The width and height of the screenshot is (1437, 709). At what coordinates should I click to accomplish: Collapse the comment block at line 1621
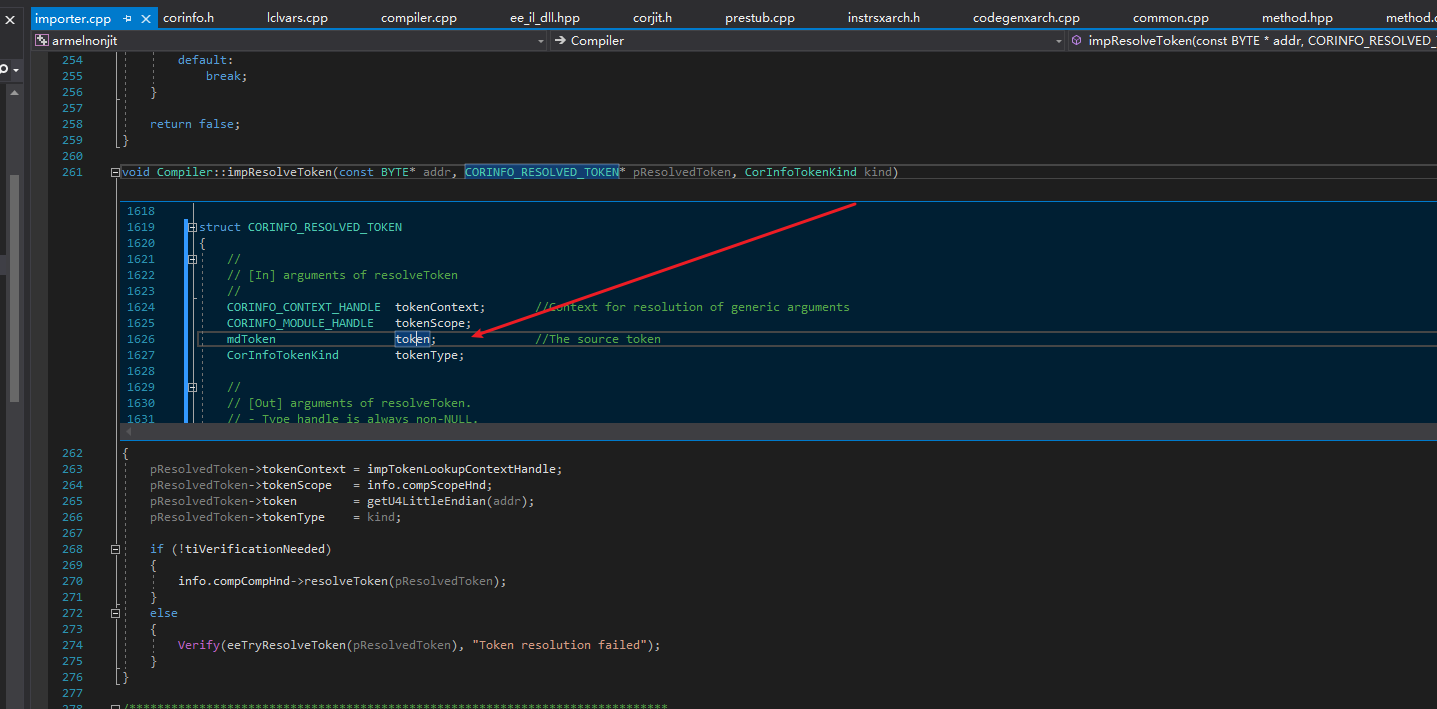click(x=191, y=259)
